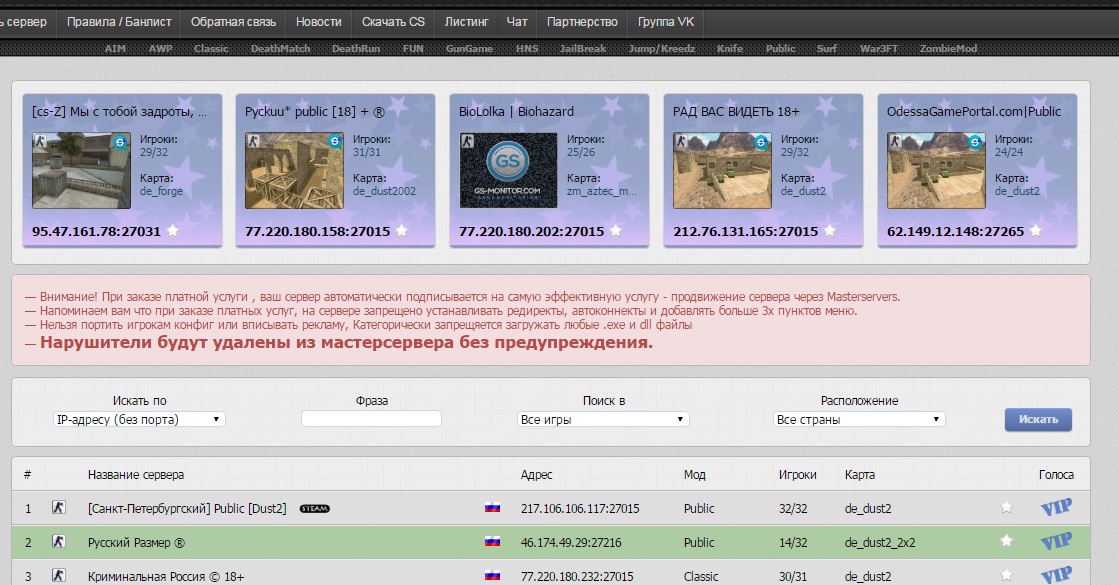Click the Counter-Strike game icon in Русский Размер row
This screenshot has height=585, width=1119.
tap(59, 541)
